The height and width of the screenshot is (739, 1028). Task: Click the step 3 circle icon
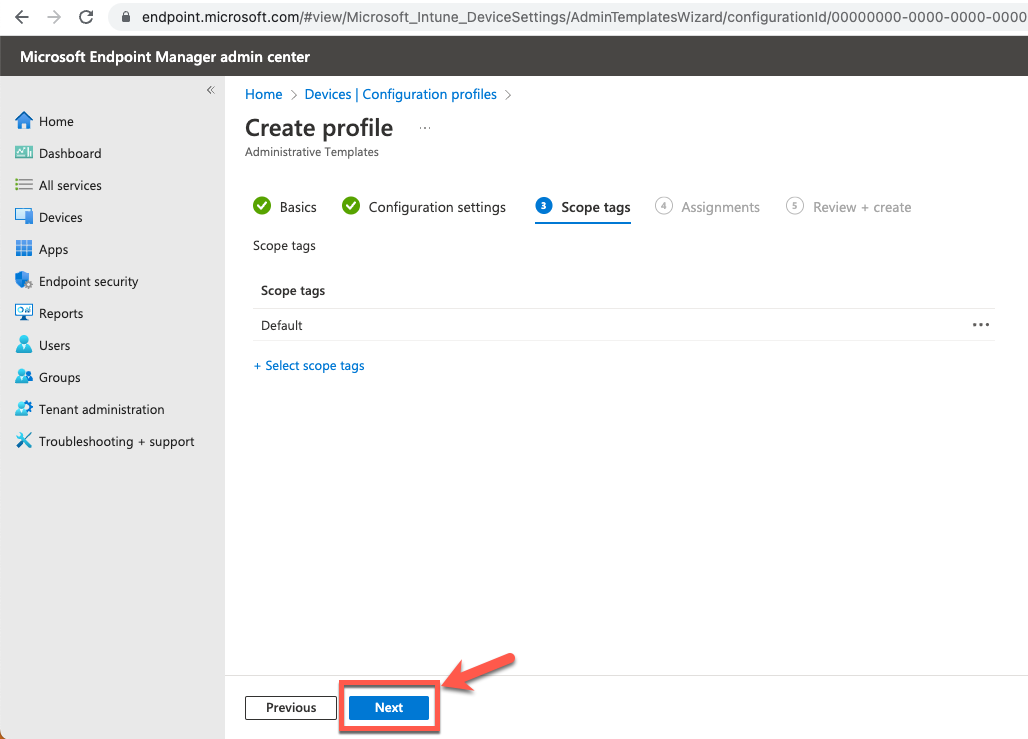coord(544,206)
